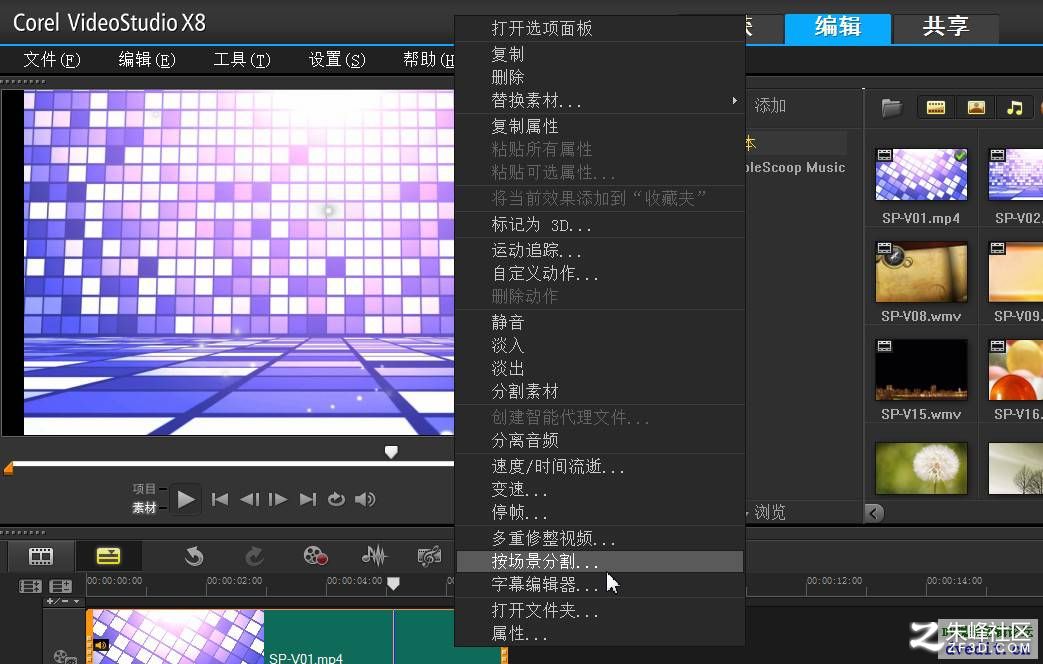Toggle showing photos in the library
The image size is (1043, 664).
point(976,107)
